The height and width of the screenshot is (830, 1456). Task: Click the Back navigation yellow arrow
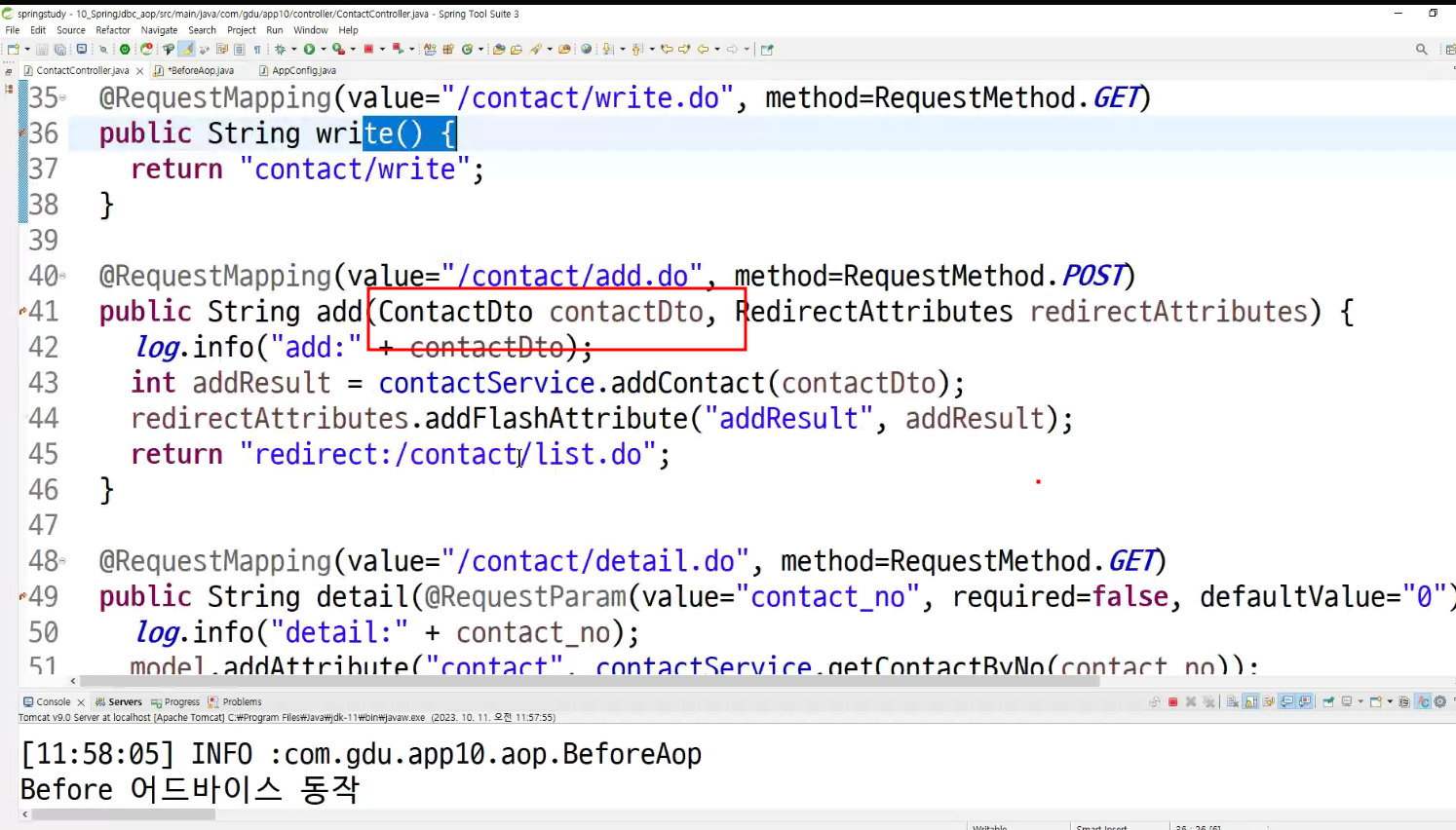703,49
